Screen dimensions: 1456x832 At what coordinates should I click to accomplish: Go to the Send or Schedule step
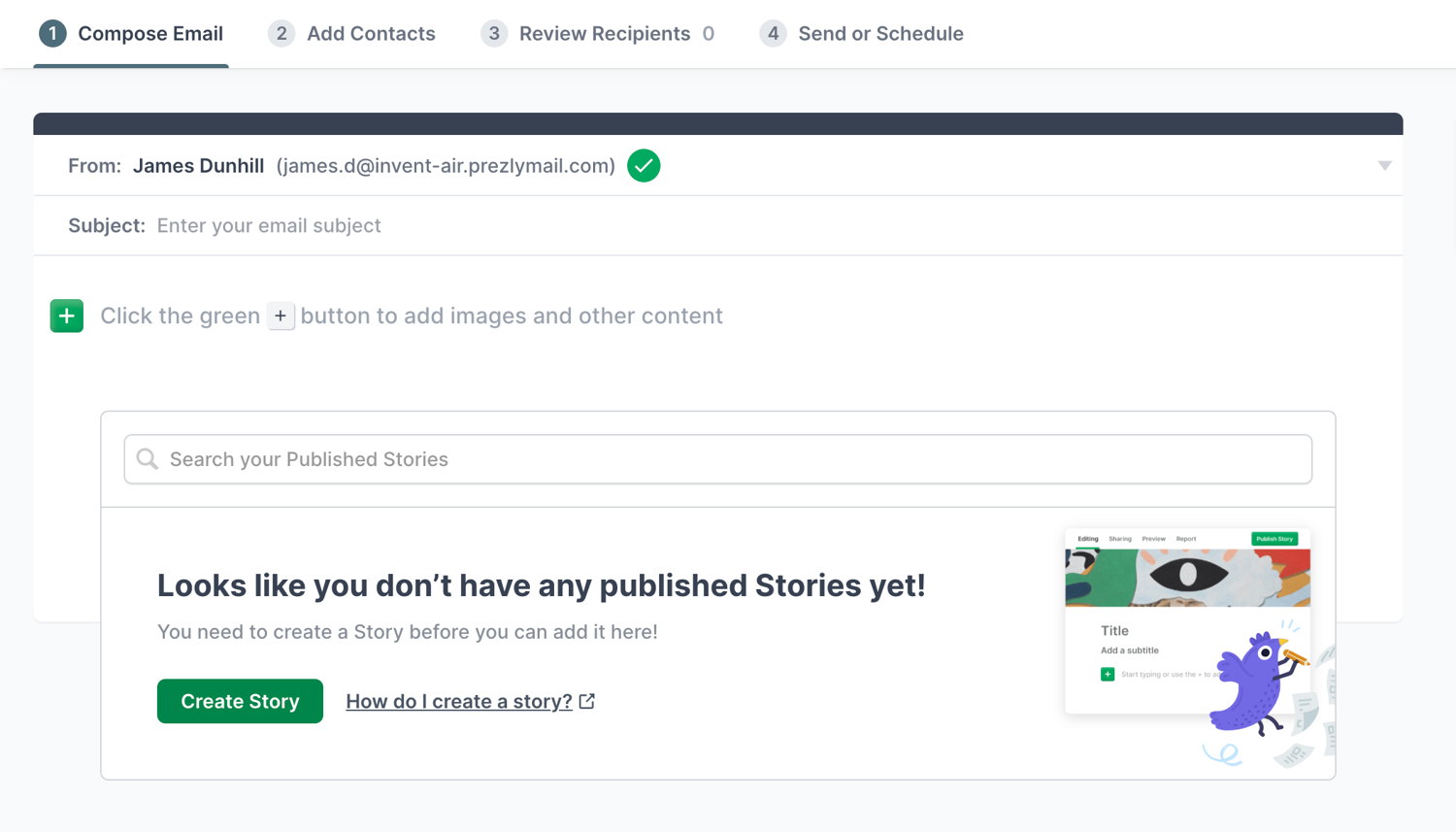[880, 34]
